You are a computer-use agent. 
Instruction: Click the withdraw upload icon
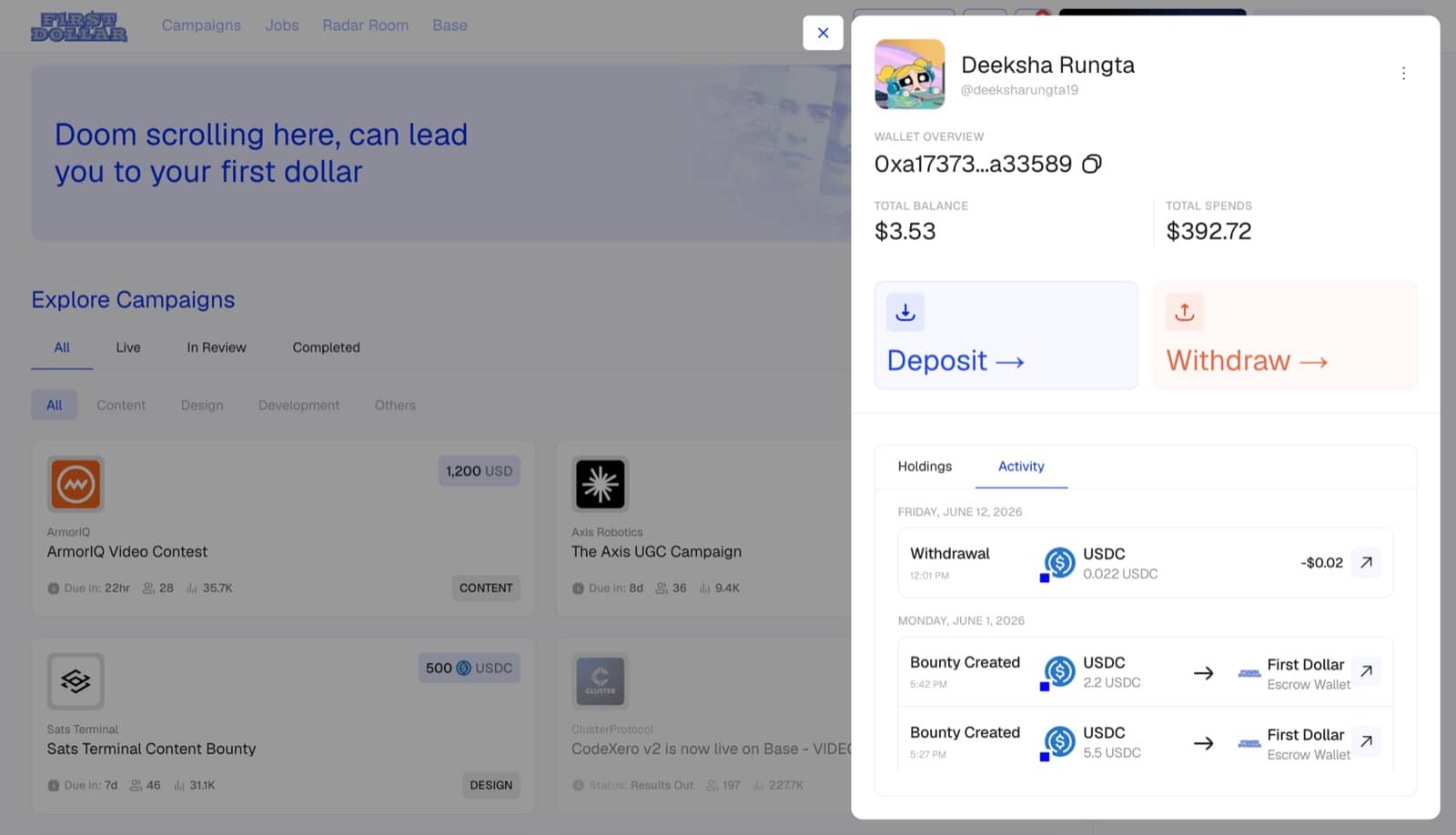click(x=1185, y=312)
